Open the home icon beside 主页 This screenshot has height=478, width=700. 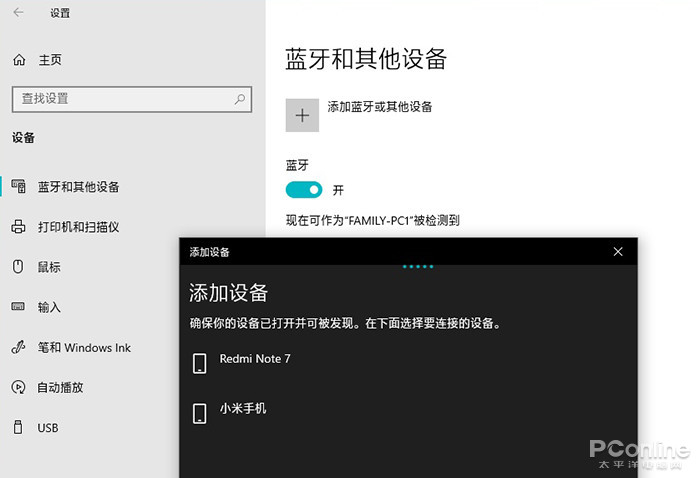[19, 60]
